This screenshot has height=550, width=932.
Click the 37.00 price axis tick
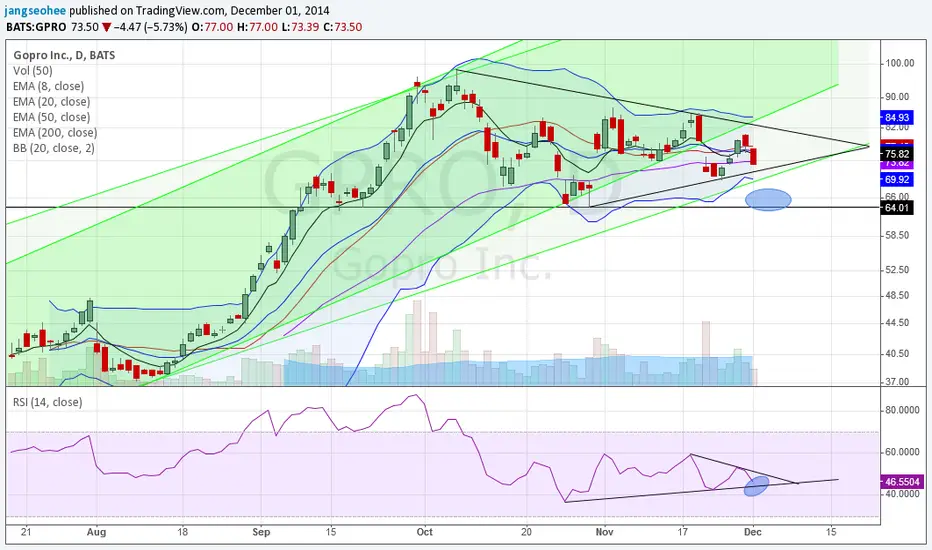[897, 382]
